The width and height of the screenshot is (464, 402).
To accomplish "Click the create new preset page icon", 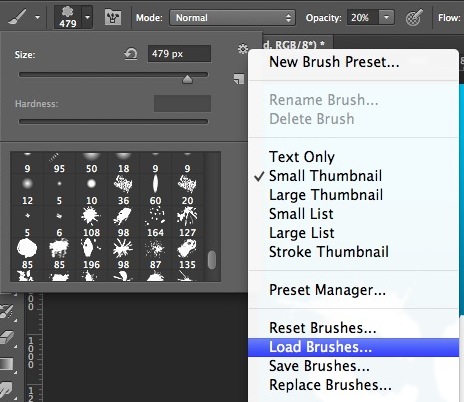I will click(239, 79).
